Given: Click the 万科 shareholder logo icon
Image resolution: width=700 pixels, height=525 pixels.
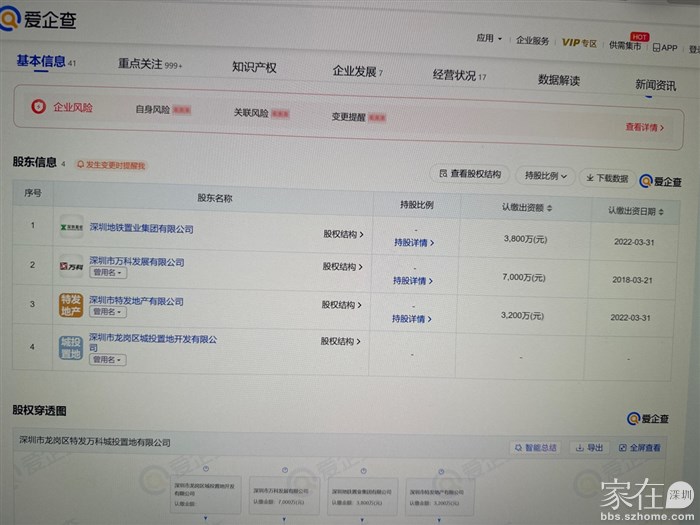Looking at the screenshot, I should tap(71, 266).
